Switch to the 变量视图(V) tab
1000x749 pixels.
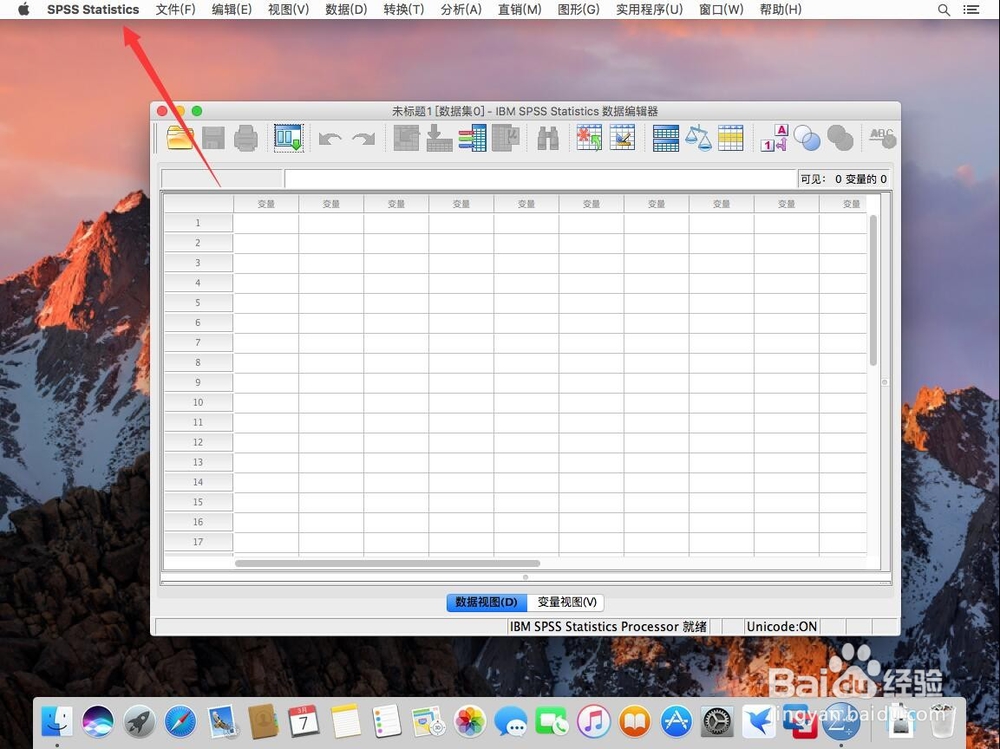click(x=566, y=602)
